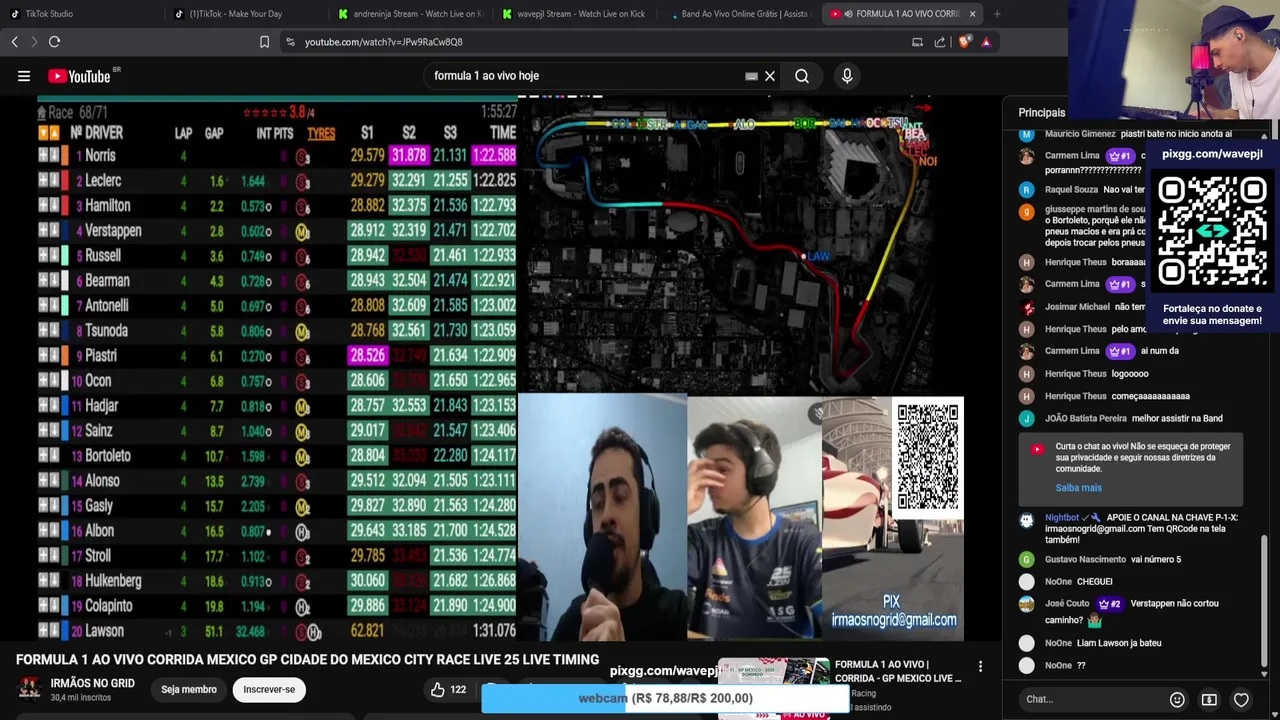Viewport: 1280px width, 720px height.
Task: Switch to the wavepjl Stream Kick tab
Action: tap(575, 14)
